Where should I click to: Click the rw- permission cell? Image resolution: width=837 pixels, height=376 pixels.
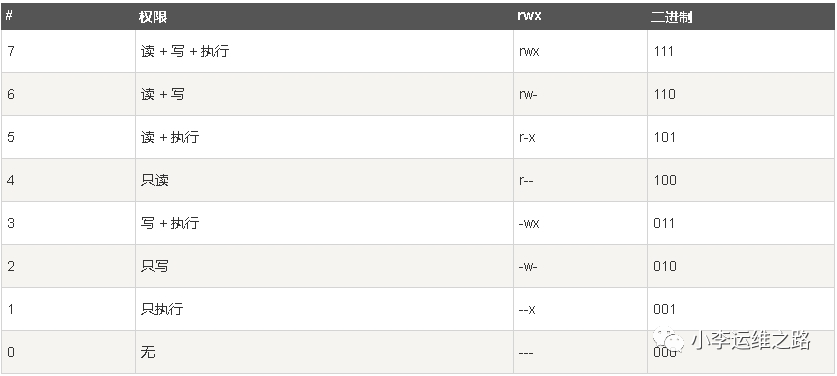[580, 94]
